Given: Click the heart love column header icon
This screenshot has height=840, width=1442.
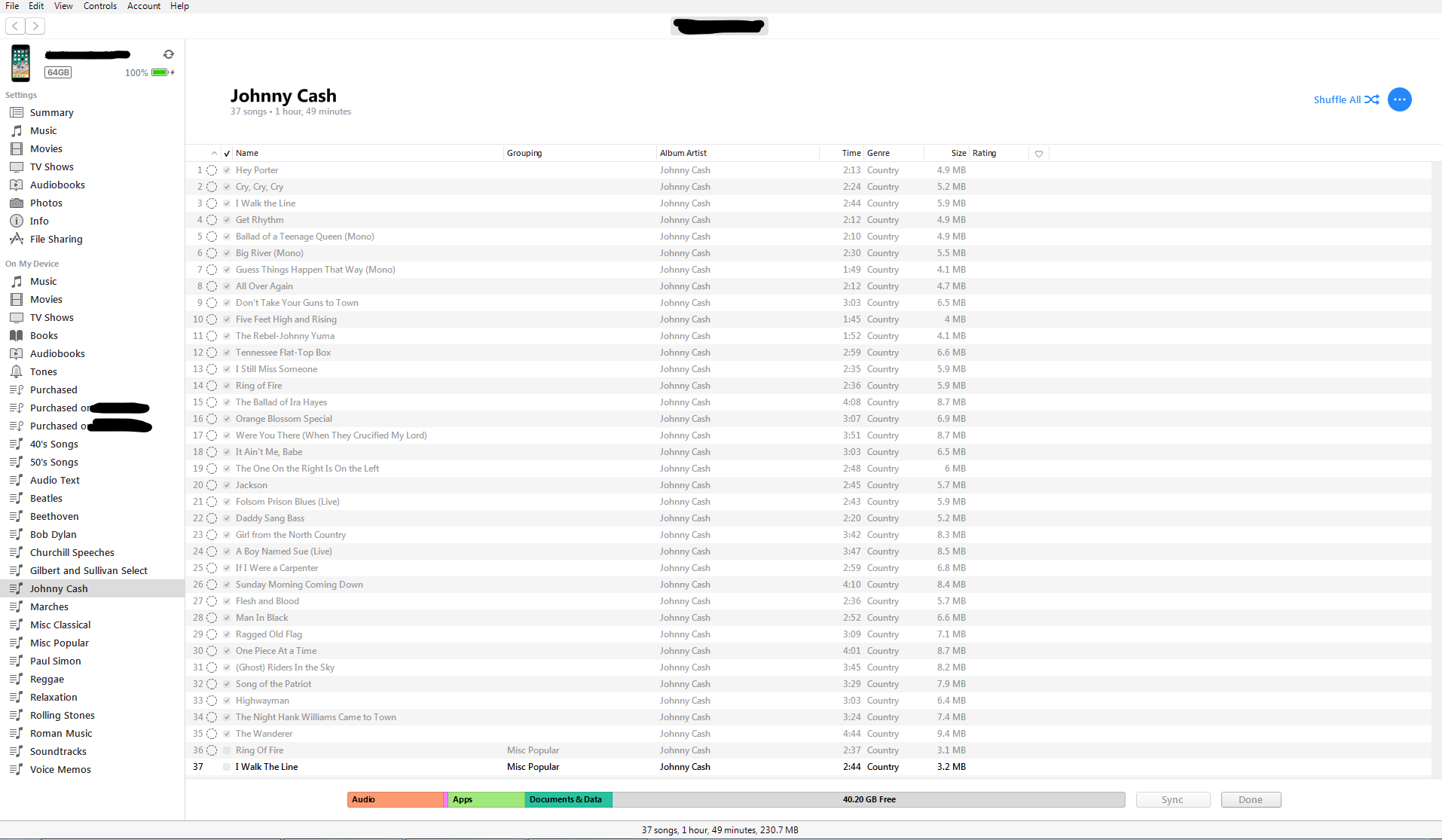Looking at the screenshot, I should pos(1039,154).
